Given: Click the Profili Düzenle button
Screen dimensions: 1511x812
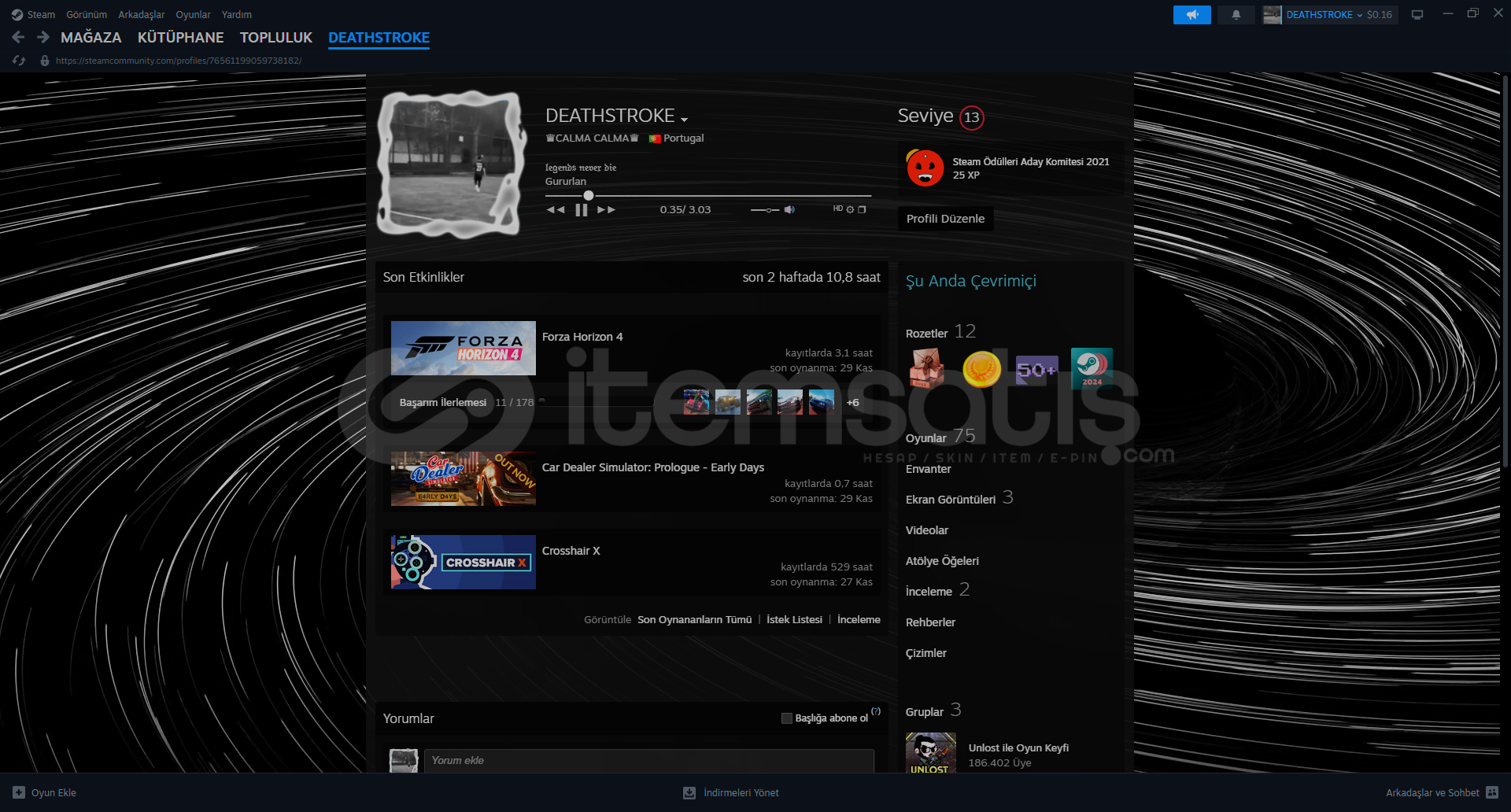Looking at the screenshot, I should point(945,218).
